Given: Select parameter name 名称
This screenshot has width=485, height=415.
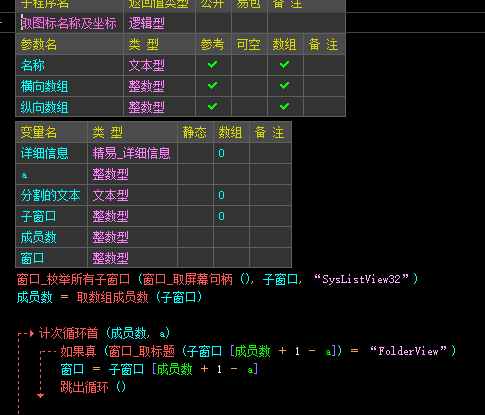Looking at the screenshot, I should coord(33,65).
